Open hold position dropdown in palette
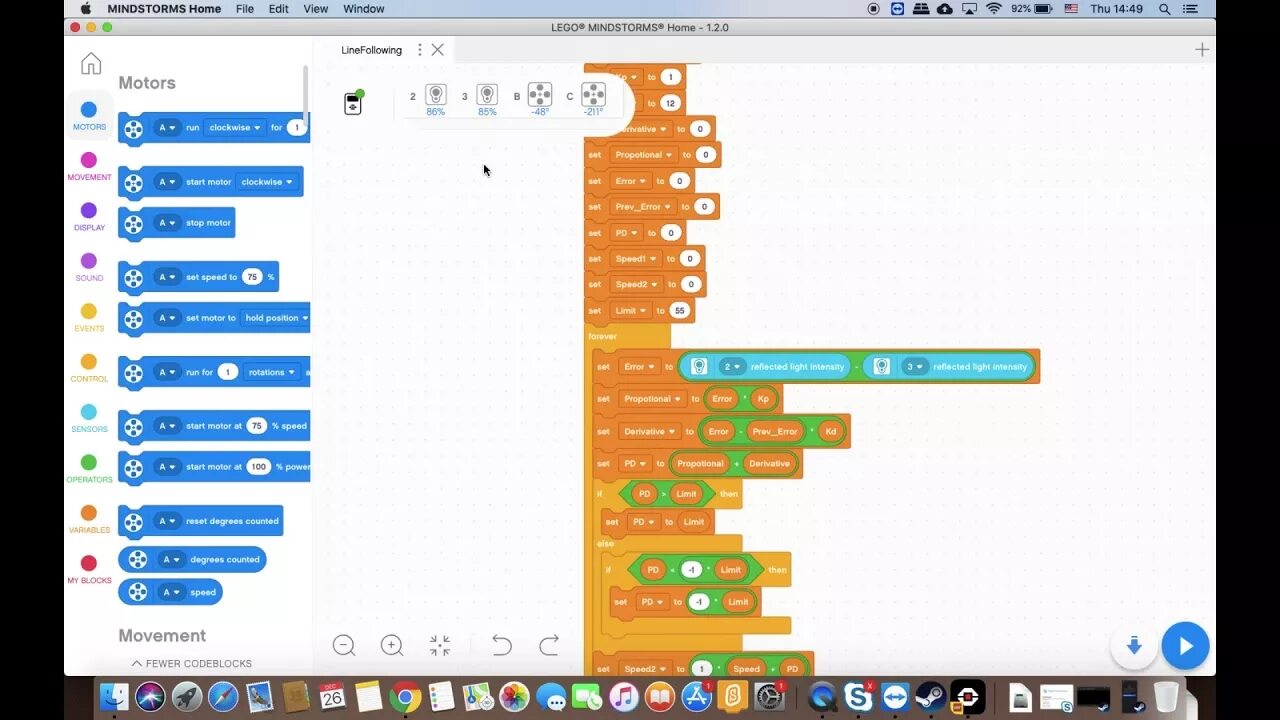Viewport: 1280px width, 720px height. pyautogui.click(x=276, y=318)
